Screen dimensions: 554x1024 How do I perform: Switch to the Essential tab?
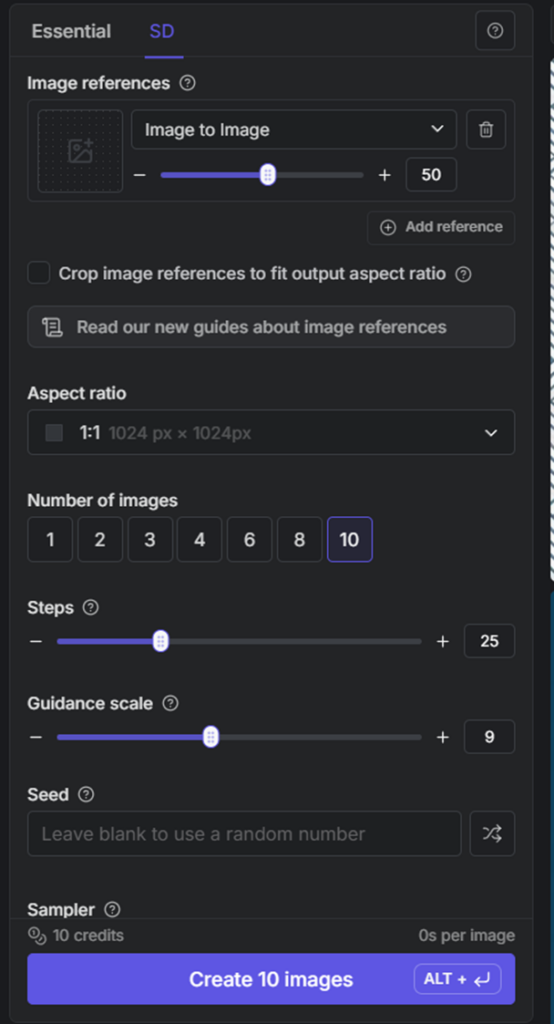(71, 31)
